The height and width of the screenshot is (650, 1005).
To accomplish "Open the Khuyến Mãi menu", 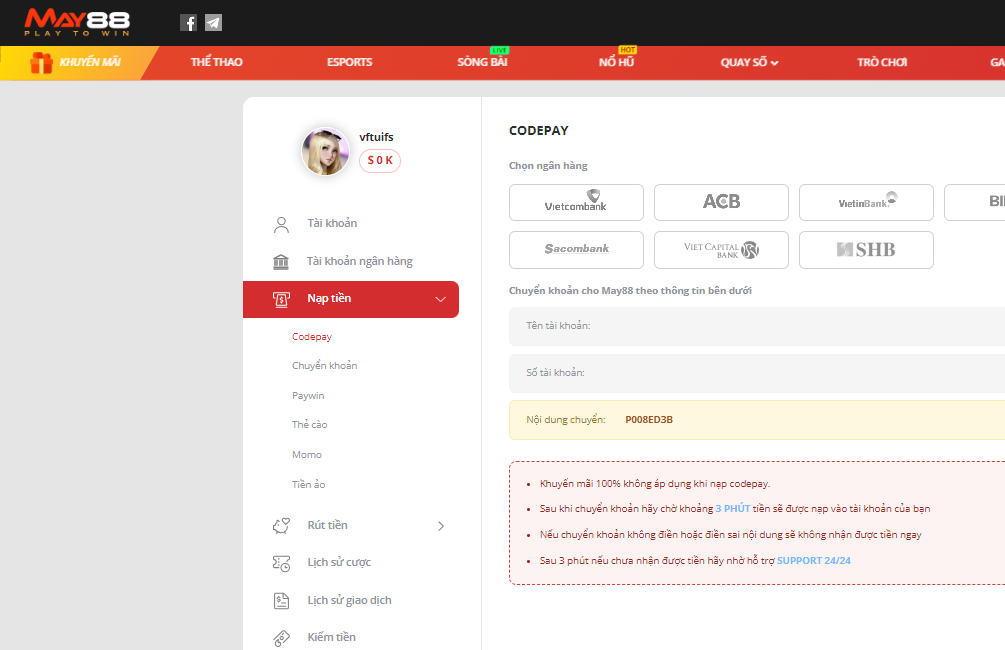I will click(x=90, y=62).
